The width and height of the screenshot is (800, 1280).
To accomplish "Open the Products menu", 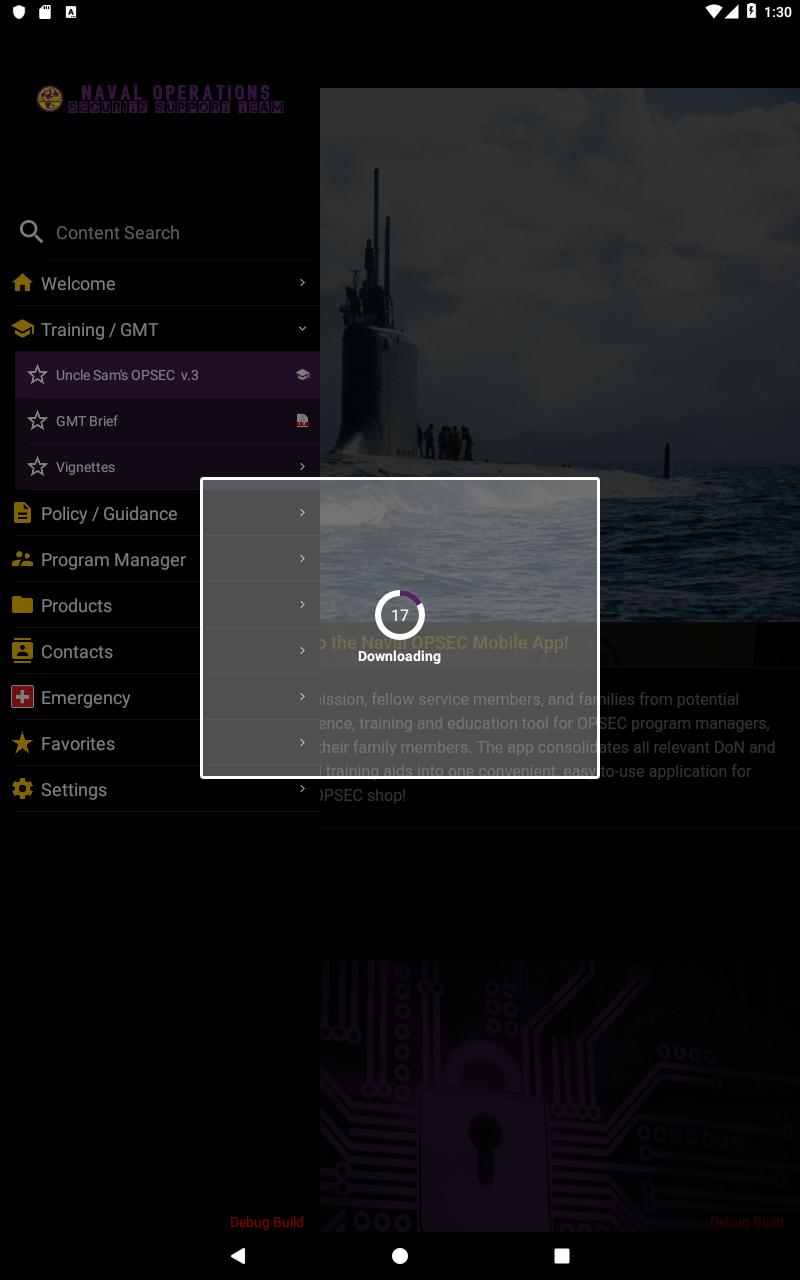I will (160, 605).
